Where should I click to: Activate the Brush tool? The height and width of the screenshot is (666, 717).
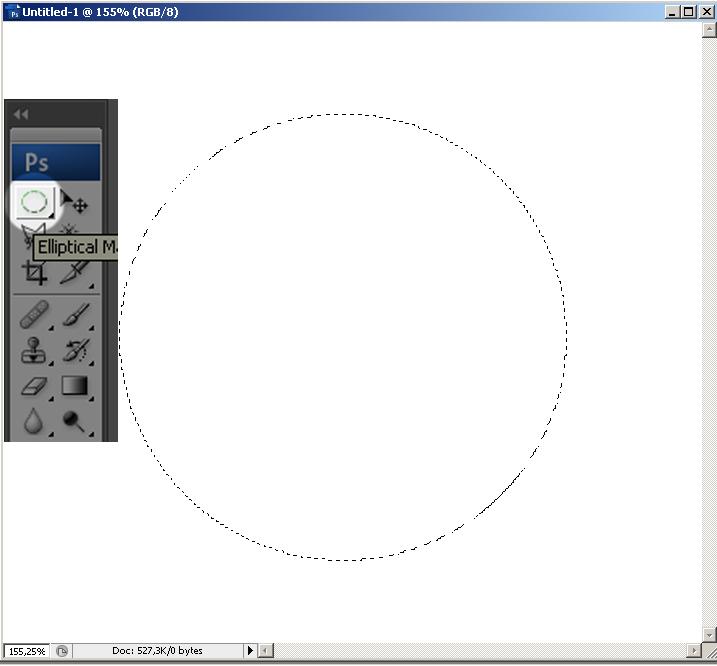coord(75,316)
